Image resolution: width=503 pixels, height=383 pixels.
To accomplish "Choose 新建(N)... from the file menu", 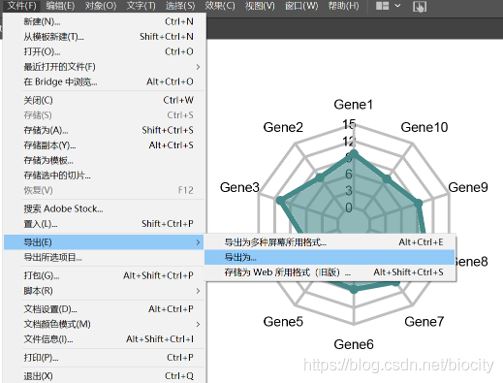I will [105, 22].
